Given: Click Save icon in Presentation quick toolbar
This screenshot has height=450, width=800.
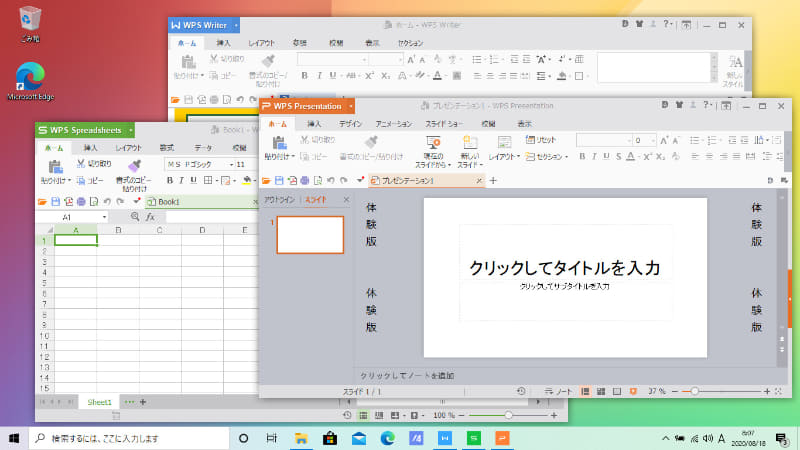Looking at the screenshot, I should (279, 181).
